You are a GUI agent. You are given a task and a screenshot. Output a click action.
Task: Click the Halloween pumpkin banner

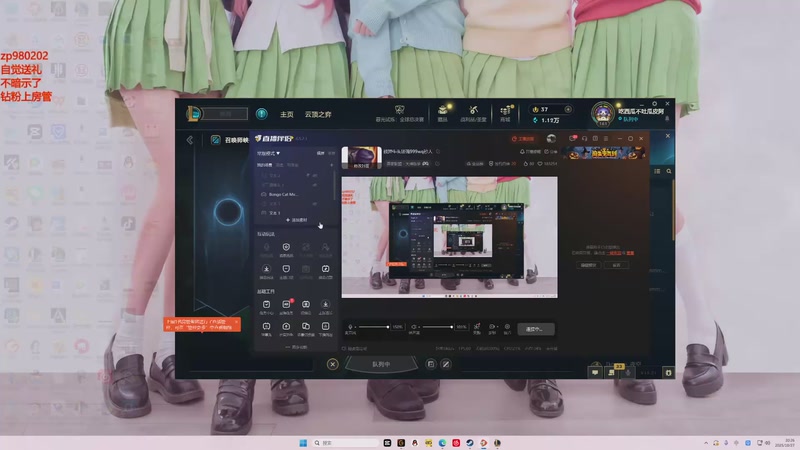pyautogui.click(x=604, y=153)
